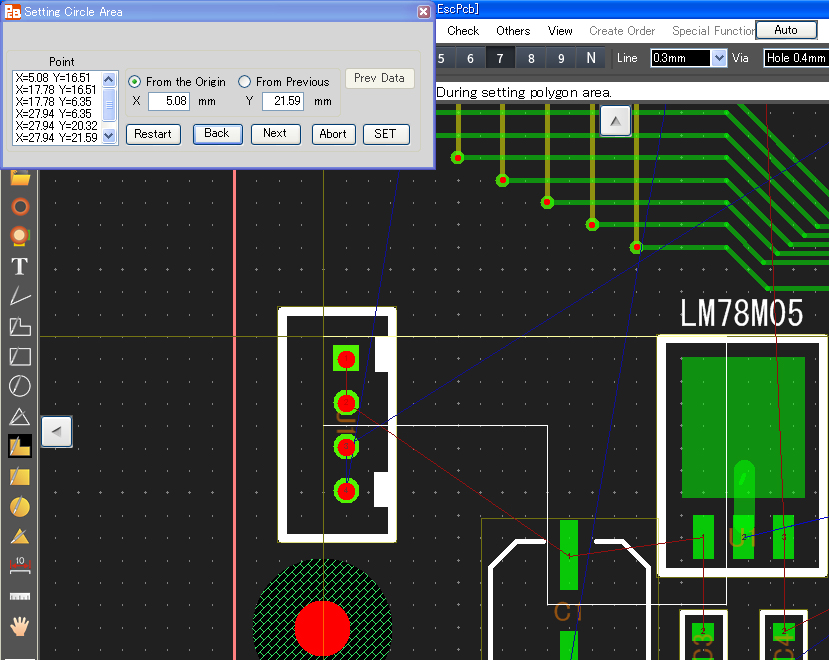Open the Via Hole 0.4mm selector

click(x=796, y=58)
